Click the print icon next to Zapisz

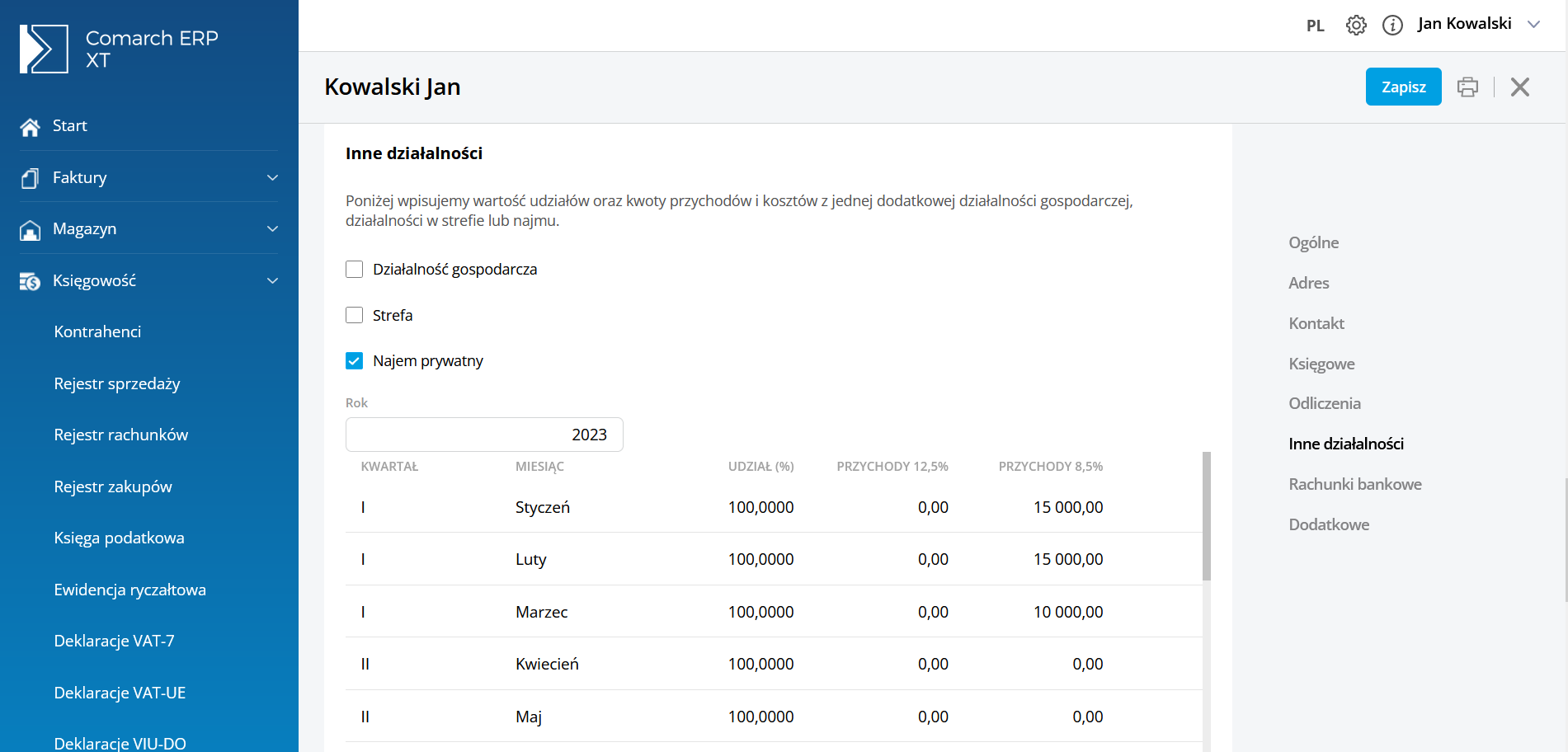1467,87
